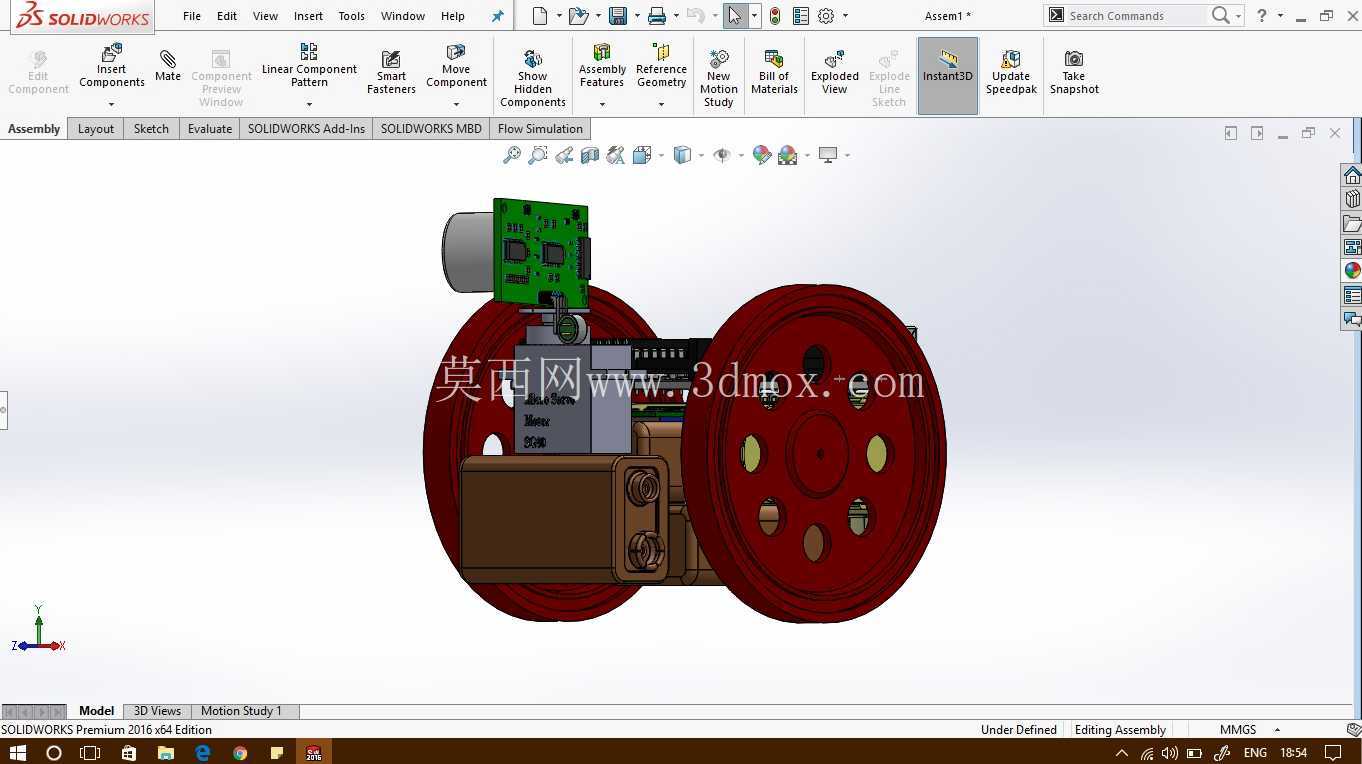The height and width of the screenshot is (764, 1362).
Task: Open the SOLIDWORKS Forum task pane icon
Action: pos(1352,319)
